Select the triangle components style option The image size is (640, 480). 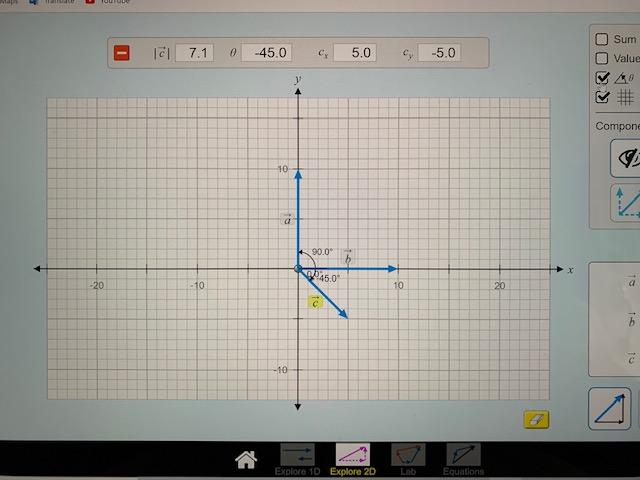pos(626,202)
